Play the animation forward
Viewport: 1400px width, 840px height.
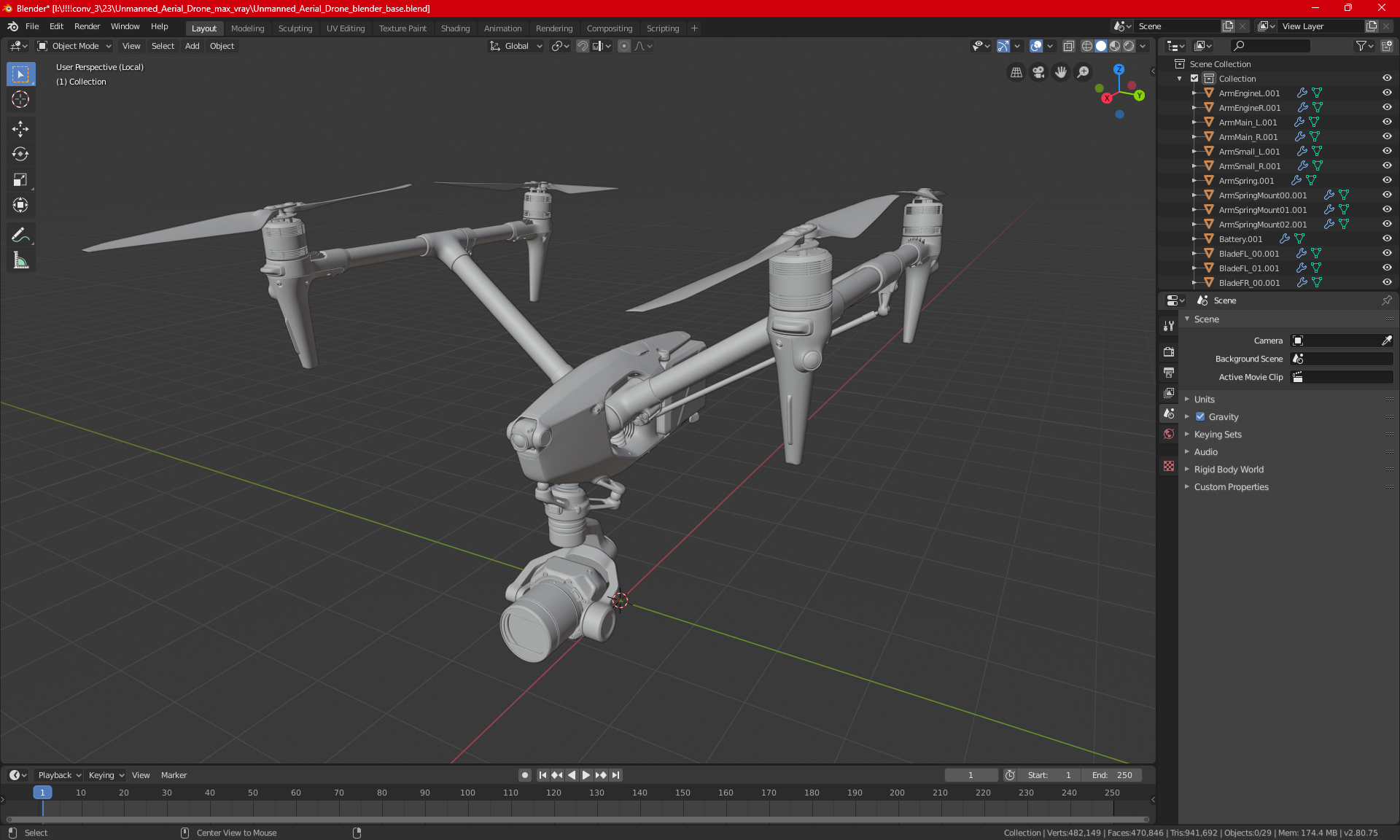click(586, 775)
